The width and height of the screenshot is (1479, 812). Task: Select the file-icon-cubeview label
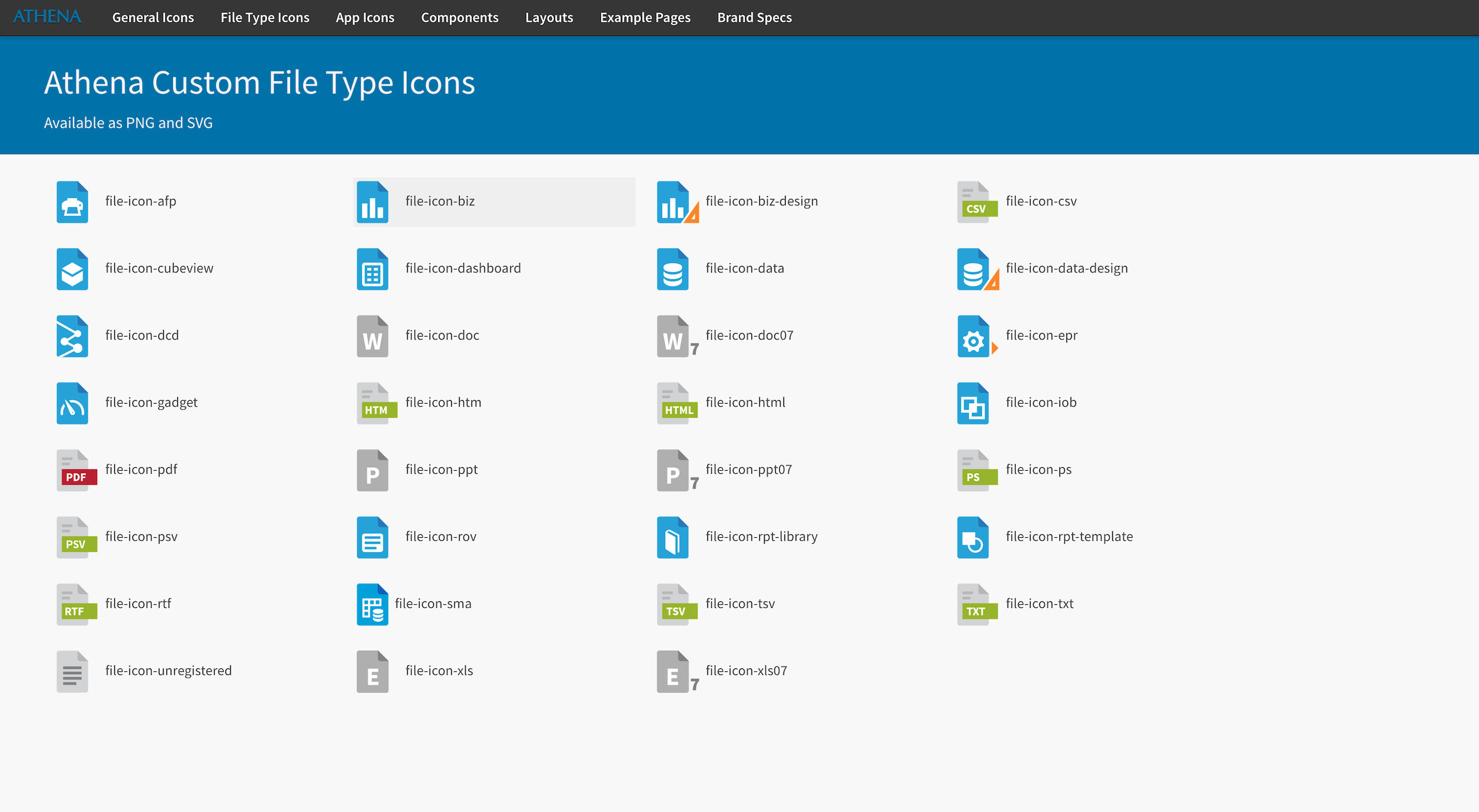pyautogui.click(x=159, y=268)
